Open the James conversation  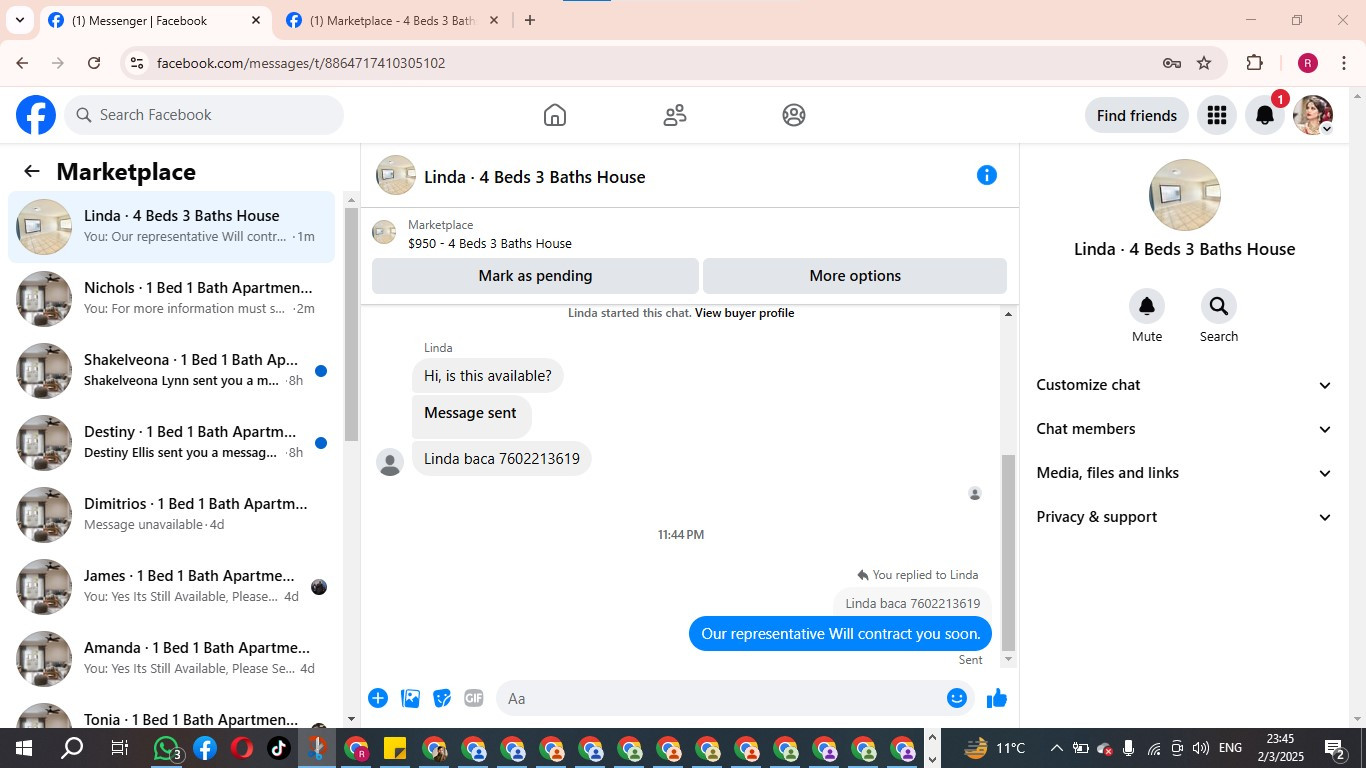click(x=172, y=587)
